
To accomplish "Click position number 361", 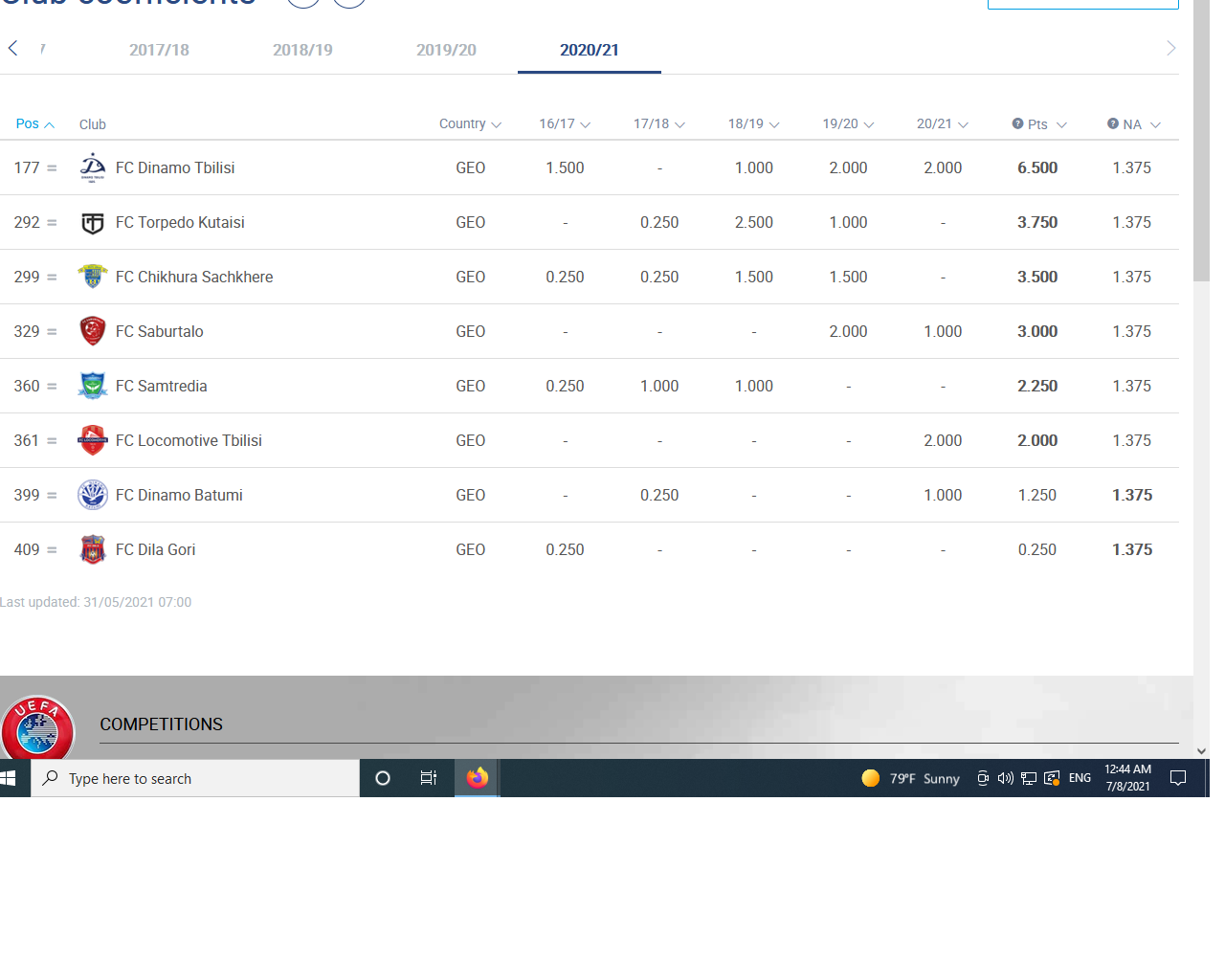I will pos(27,440).
